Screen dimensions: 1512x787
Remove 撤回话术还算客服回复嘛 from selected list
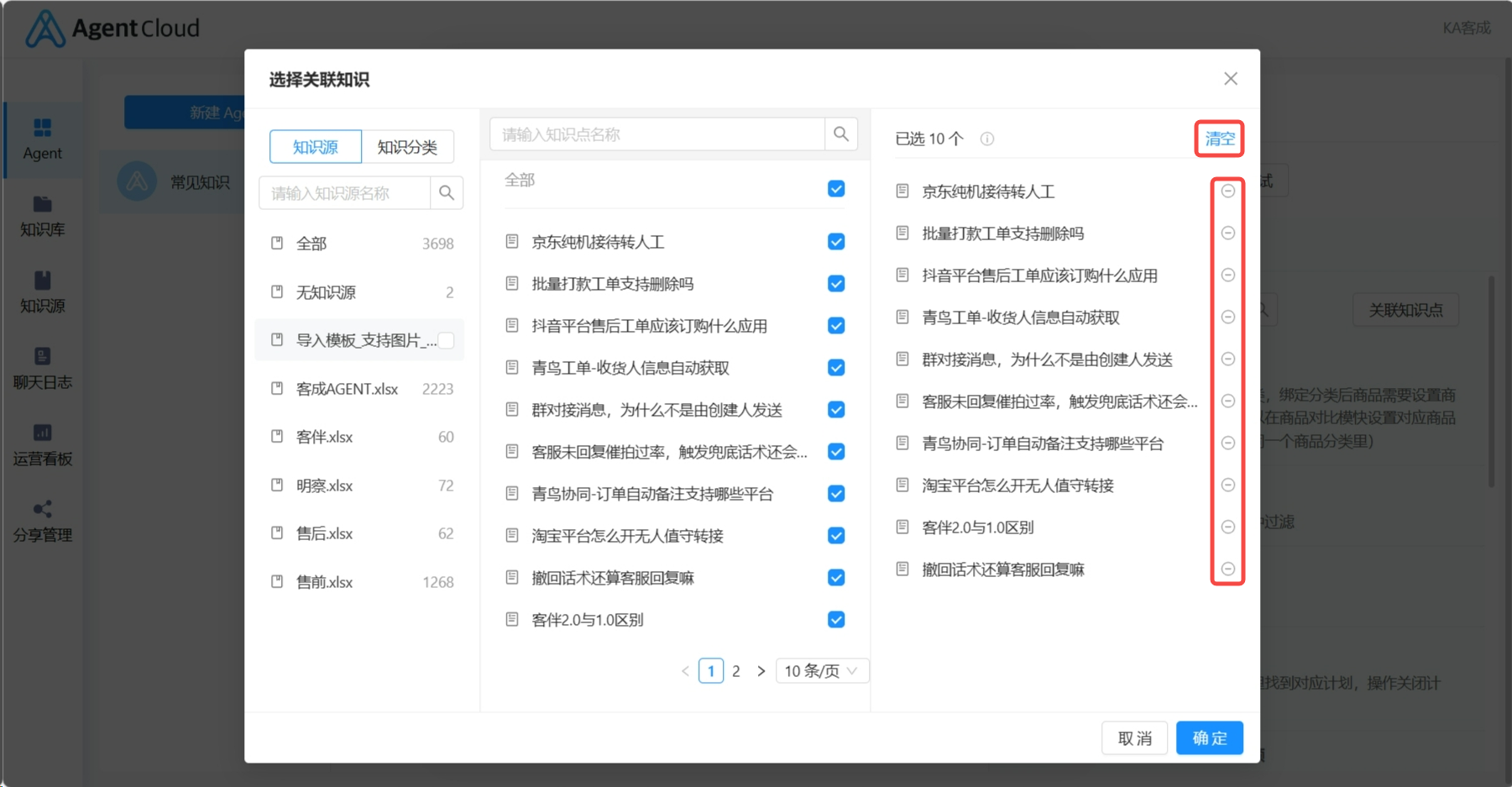[x=1227, y=569]
